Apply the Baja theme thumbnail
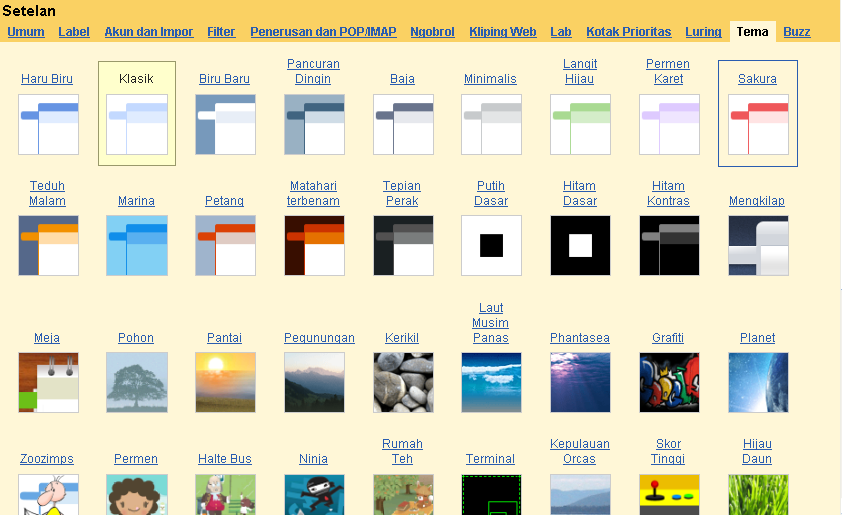Screen dimensions: 842x515 pos(403,125)
